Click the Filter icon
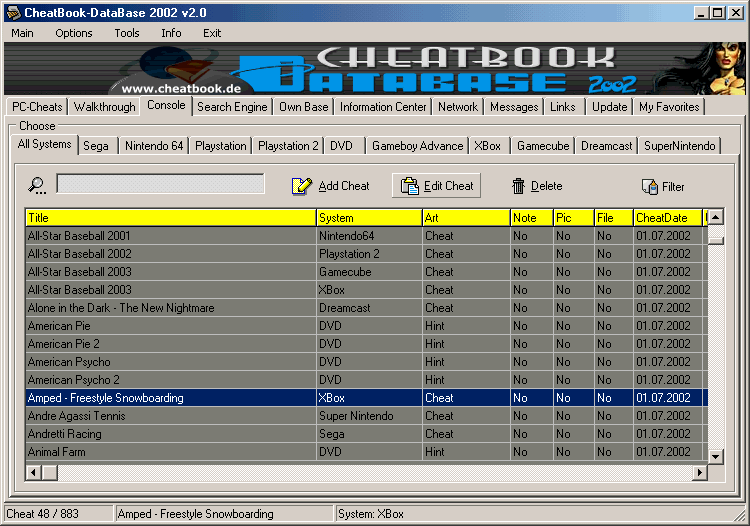The image size is (750, 526). coord(649,187)
